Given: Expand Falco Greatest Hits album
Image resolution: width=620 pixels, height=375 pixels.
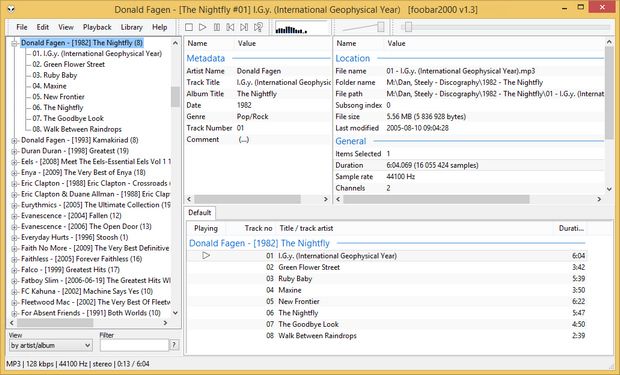Looking at the screenshot, I should 14,270.
